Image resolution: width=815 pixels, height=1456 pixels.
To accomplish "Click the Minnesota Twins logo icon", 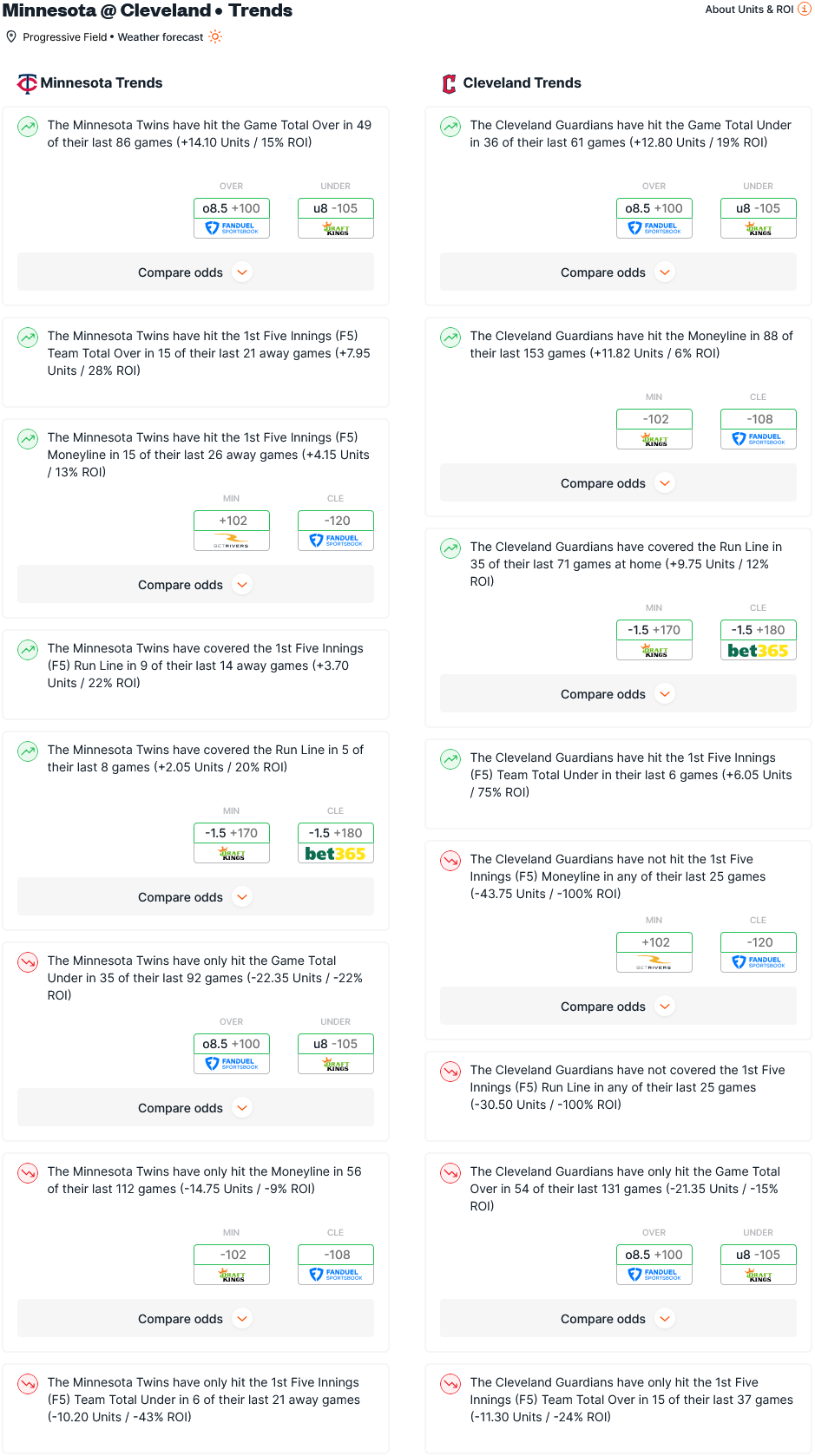I will (27, 83).
